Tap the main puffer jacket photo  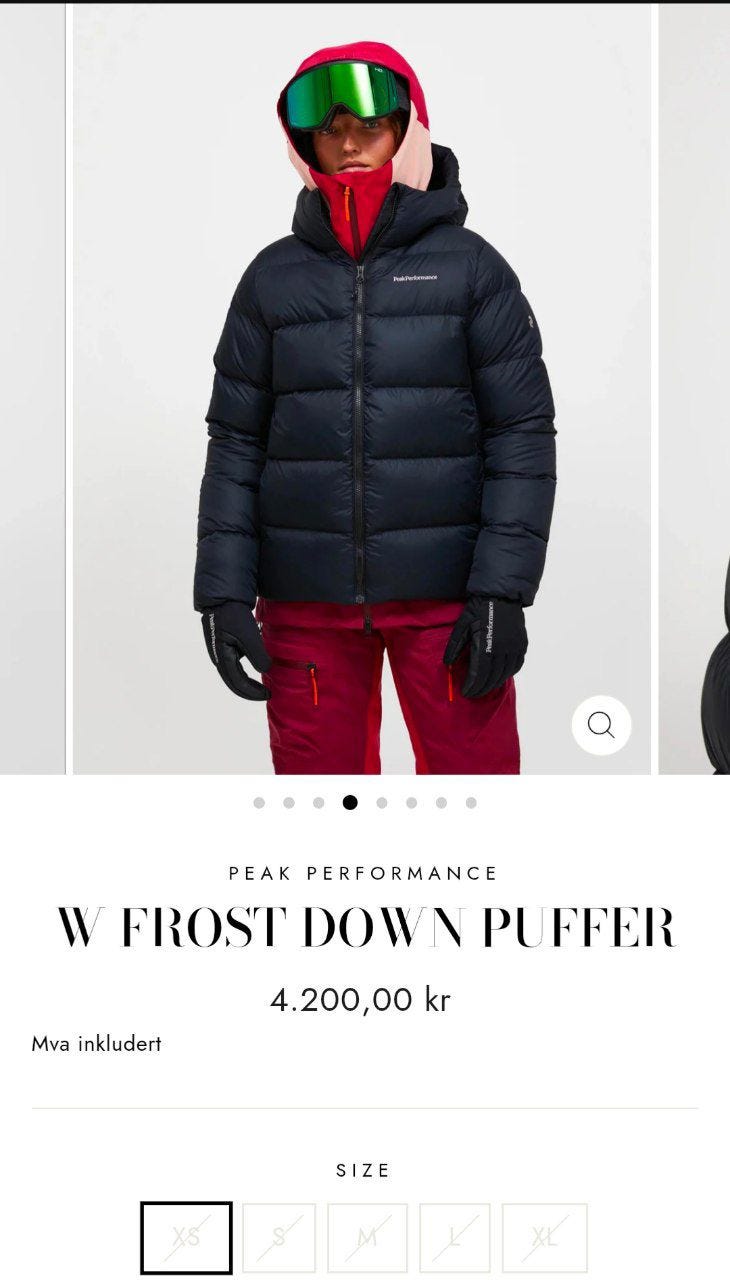[362, 388]
